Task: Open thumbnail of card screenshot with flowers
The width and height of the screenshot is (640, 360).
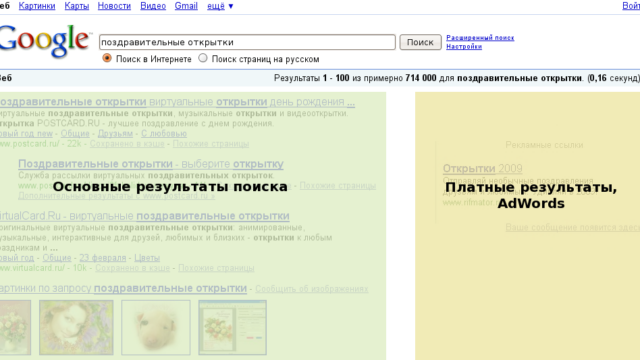Action: click(233, 327)
